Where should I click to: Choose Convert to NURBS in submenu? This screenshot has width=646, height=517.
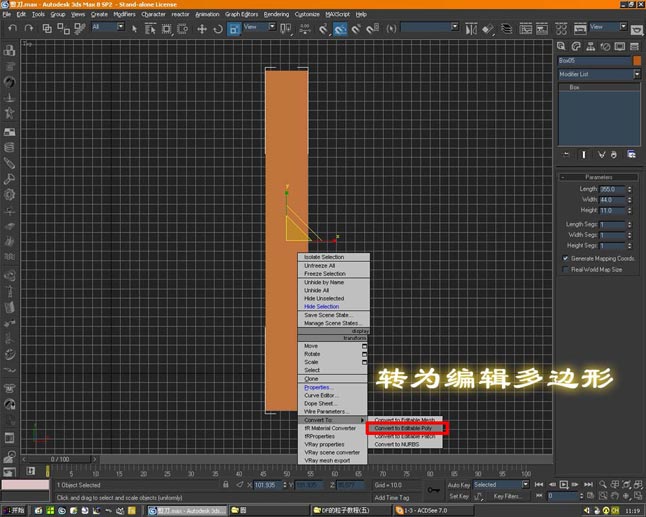(x=397, y=444)
